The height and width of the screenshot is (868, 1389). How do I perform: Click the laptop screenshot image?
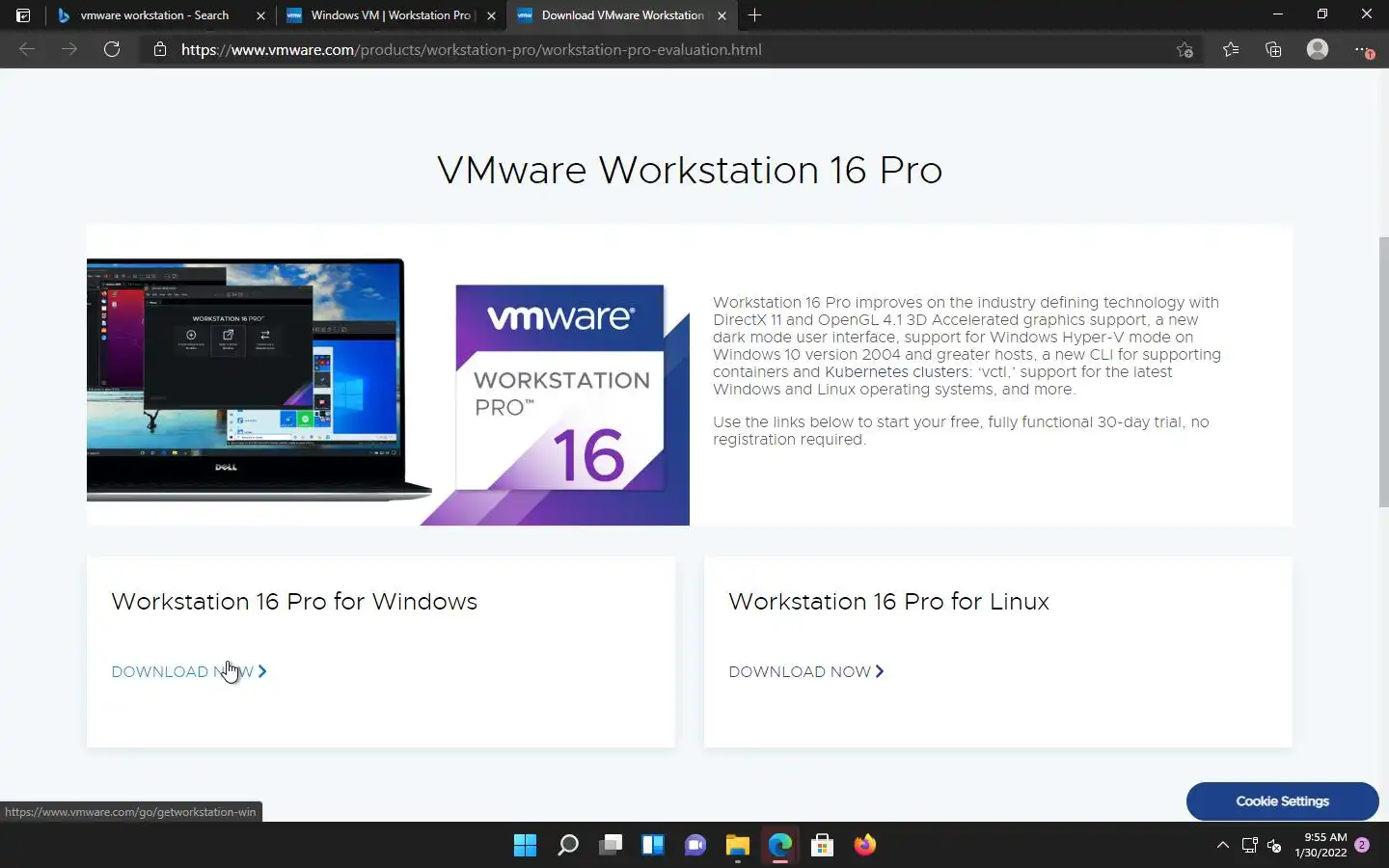coord(259,380)
